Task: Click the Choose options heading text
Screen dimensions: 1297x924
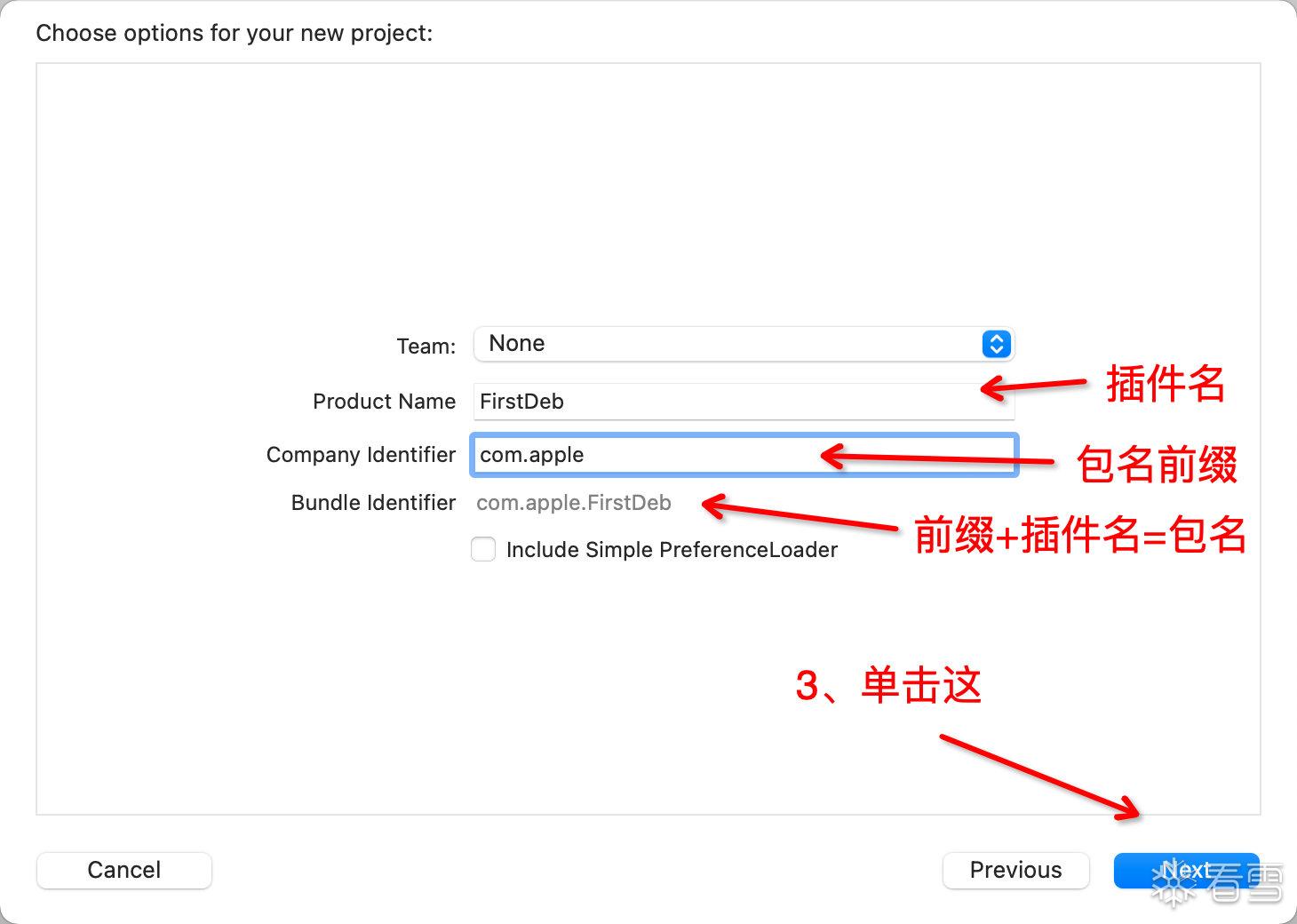Action: coord(235,34)
